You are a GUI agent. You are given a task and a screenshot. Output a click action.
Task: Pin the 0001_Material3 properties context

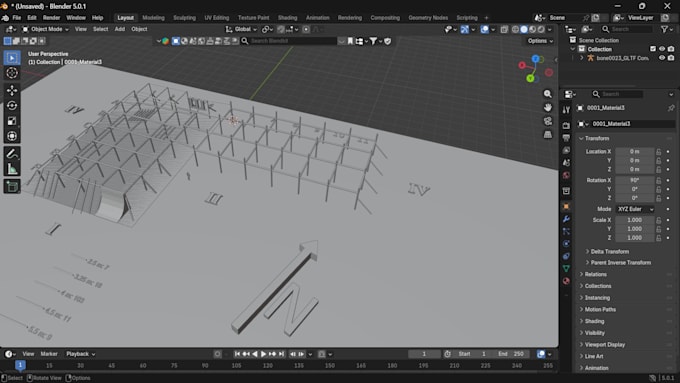pos(671,108)
